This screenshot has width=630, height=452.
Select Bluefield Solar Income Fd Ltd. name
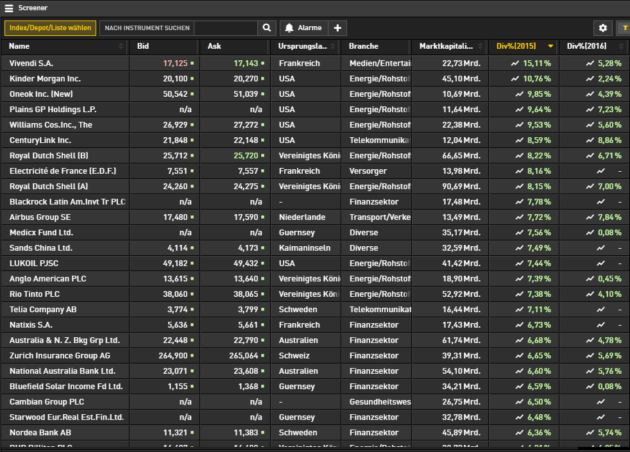[x=66, y=387]
